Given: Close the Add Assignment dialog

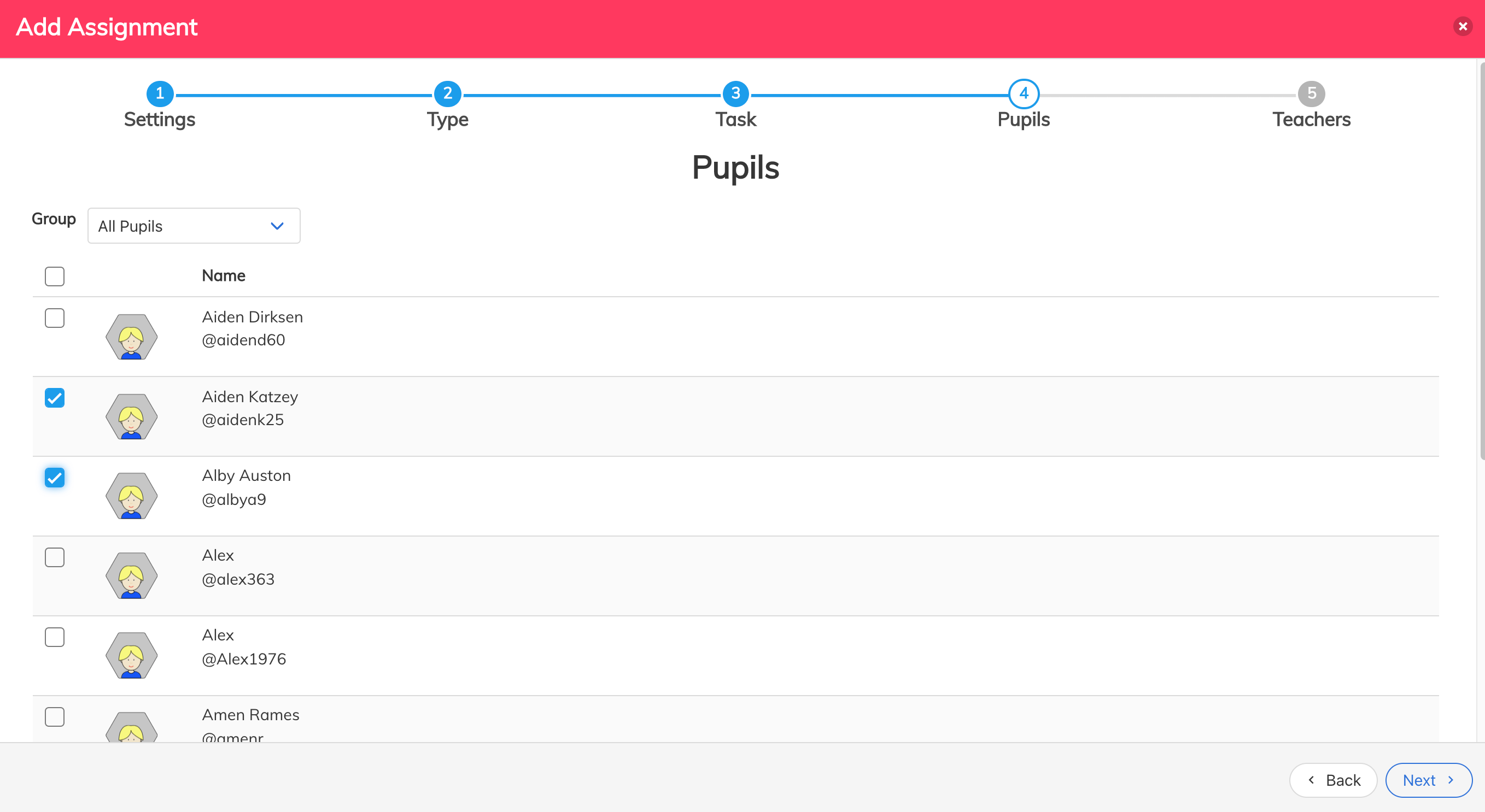Looking at the screenshot, I should [x=1463, y=27].
